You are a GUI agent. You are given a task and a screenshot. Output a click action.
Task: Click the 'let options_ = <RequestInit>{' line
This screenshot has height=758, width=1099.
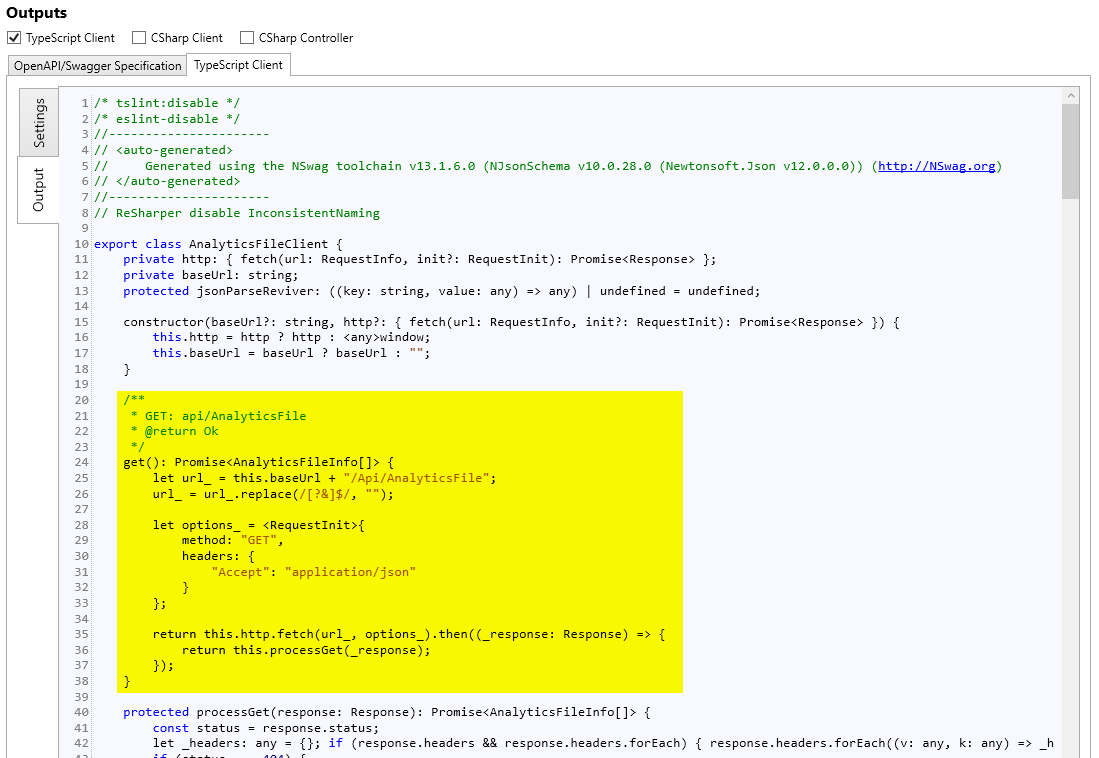point(259,525)
